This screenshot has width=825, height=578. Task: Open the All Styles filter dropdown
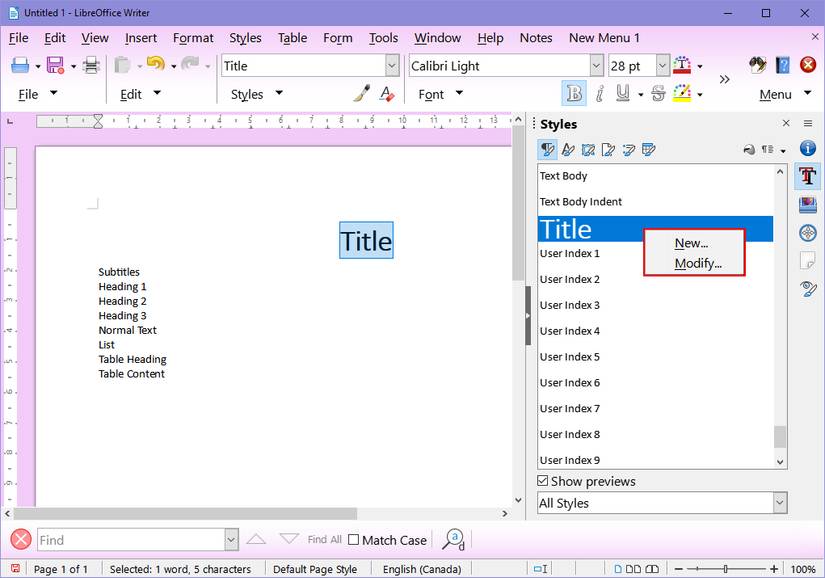click(781, 503)
